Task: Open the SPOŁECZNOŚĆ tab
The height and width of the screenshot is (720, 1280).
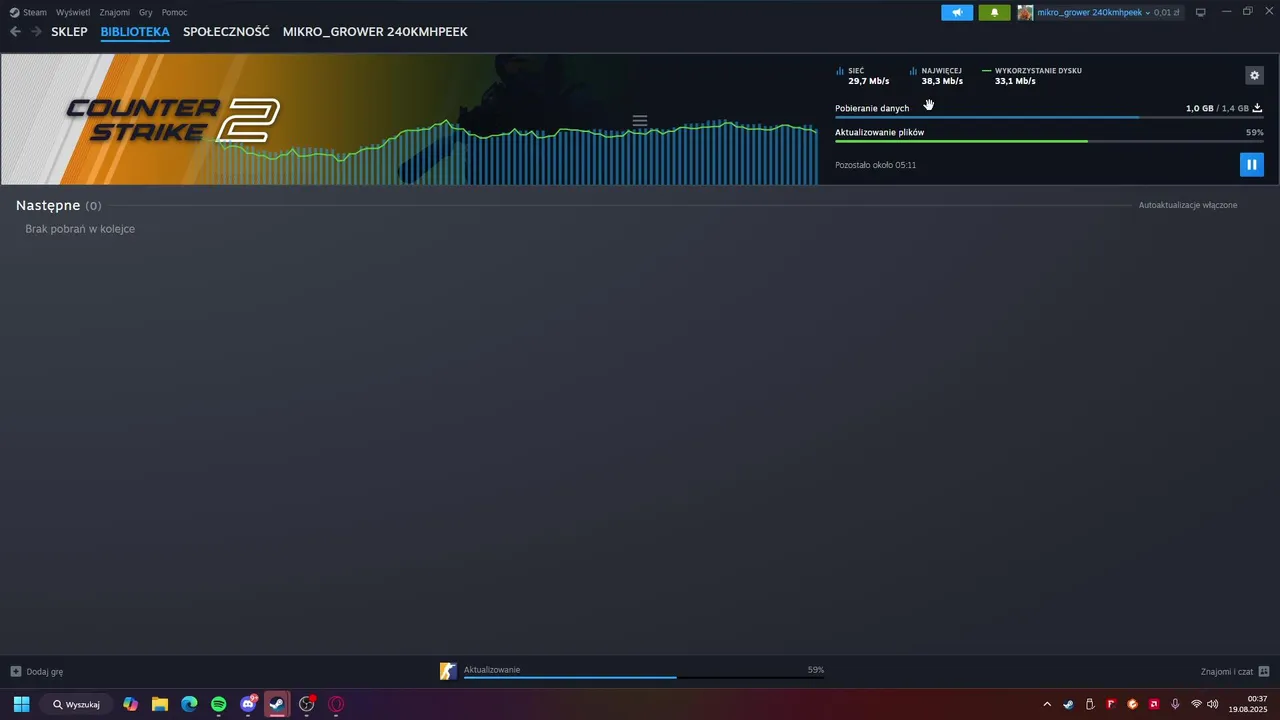Action: 226,32
